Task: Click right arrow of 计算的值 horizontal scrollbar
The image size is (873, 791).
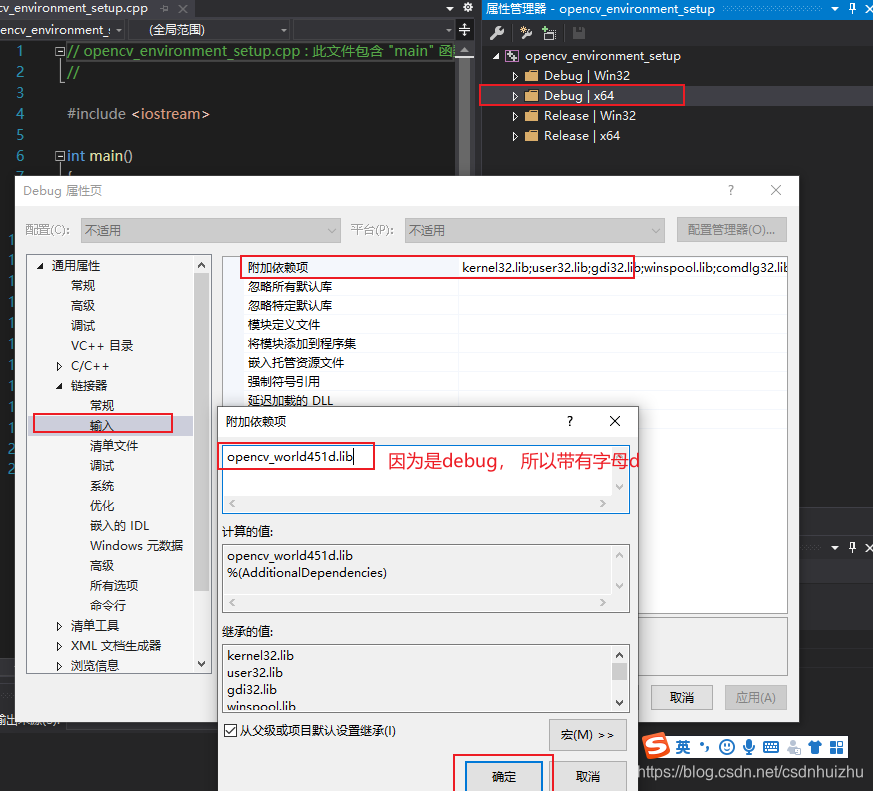Action: click(602, 602)
